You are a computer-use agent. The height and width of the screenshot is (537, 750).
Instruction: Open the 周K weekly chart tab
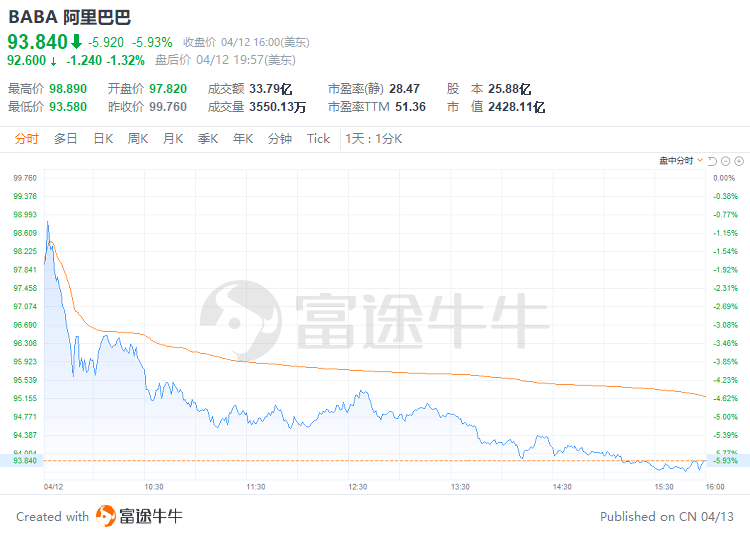[137, 139]
